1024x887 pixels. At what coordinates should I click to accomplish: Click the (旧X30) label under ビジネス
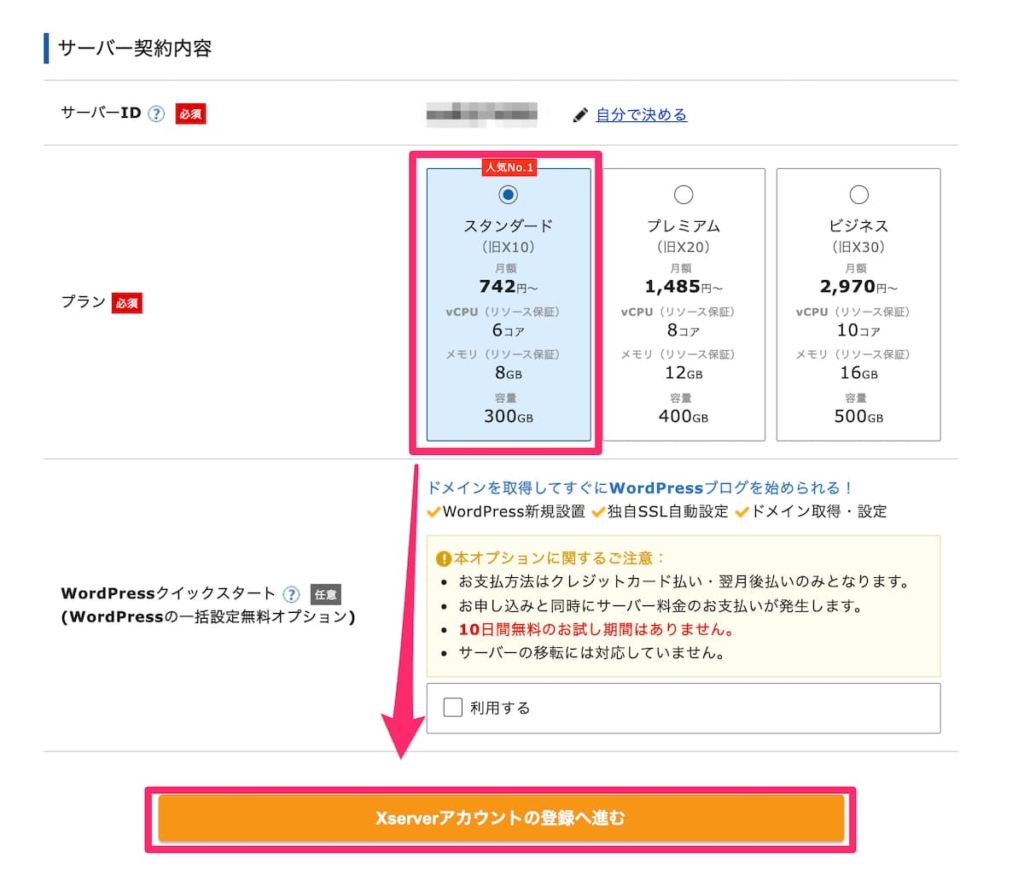coord(859,247)
